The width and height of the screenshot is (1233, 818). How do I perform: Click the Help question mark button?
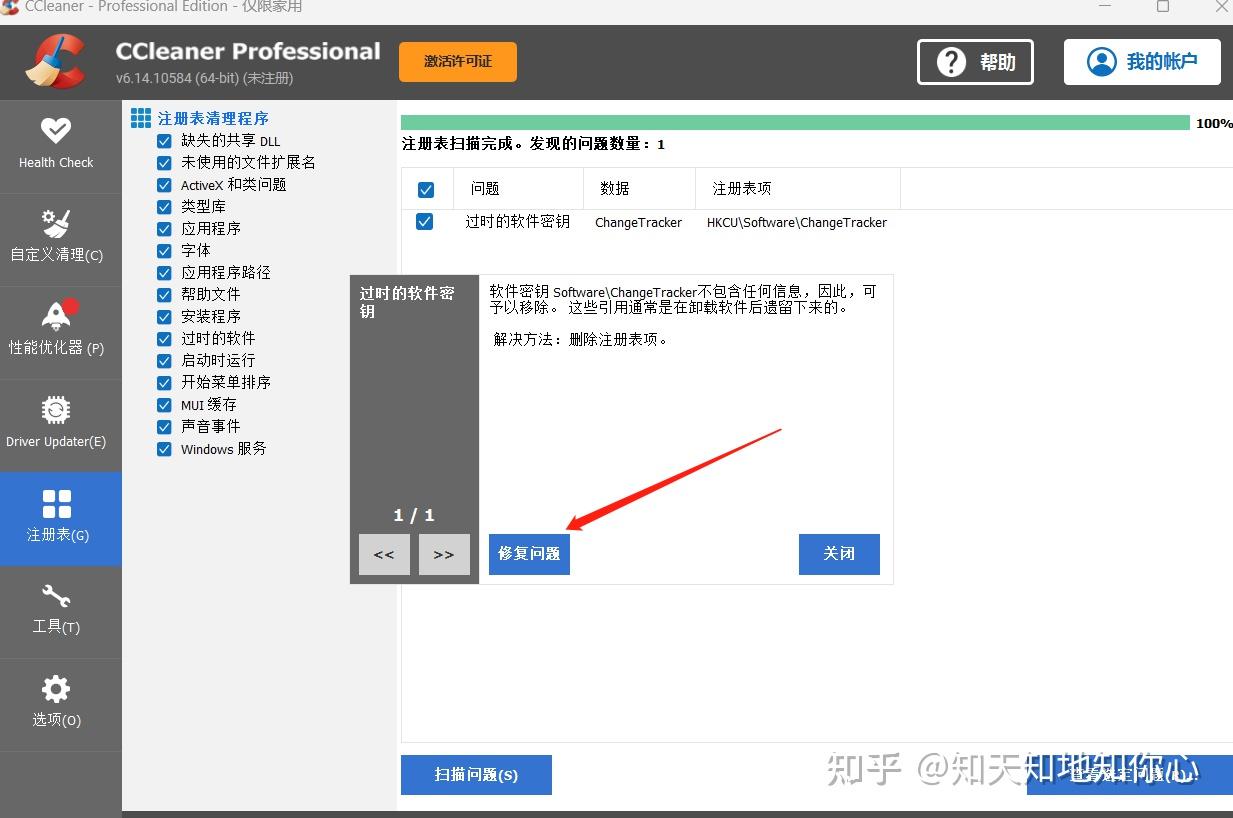coord(975,62)
